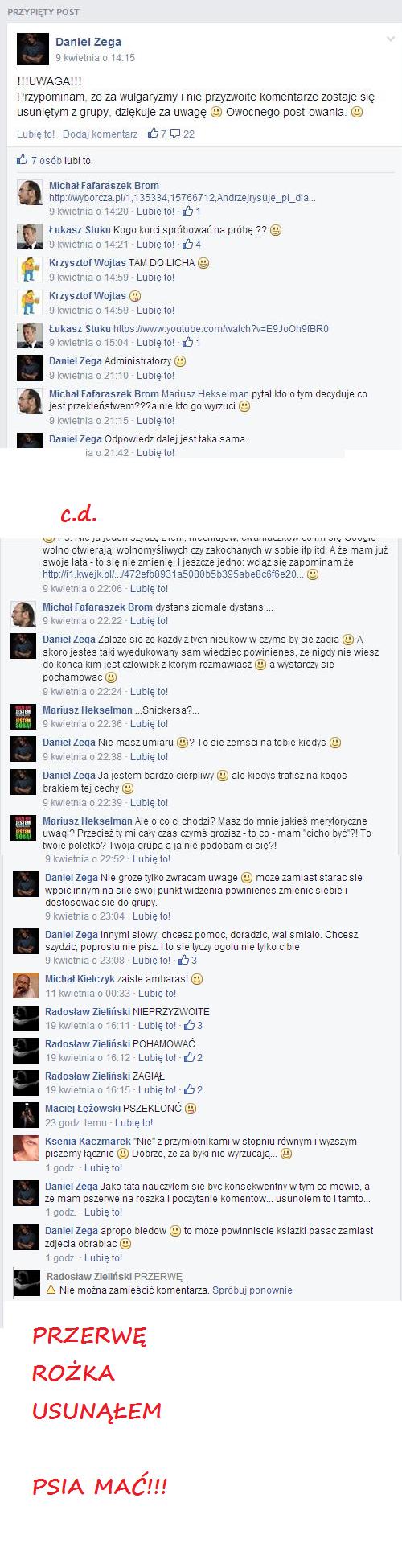Click the like count icon on 'NIEPRZYZWOITE' comment
This screenshot has height=1568, width=402.
click(193, 1026)
